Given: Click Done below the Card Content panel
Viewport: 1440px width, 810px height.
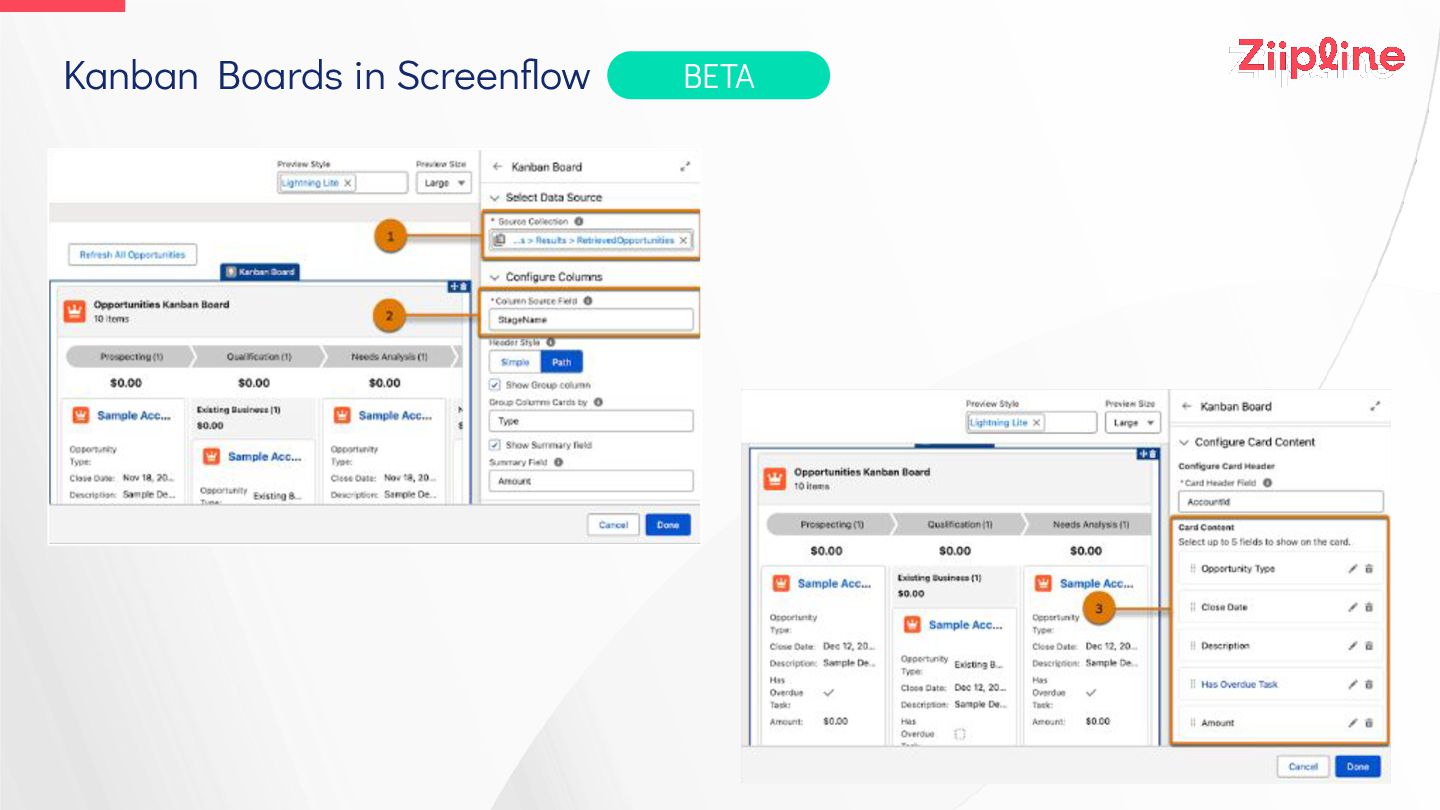Looking at the screenshot, I should [x=1357, y=767].
